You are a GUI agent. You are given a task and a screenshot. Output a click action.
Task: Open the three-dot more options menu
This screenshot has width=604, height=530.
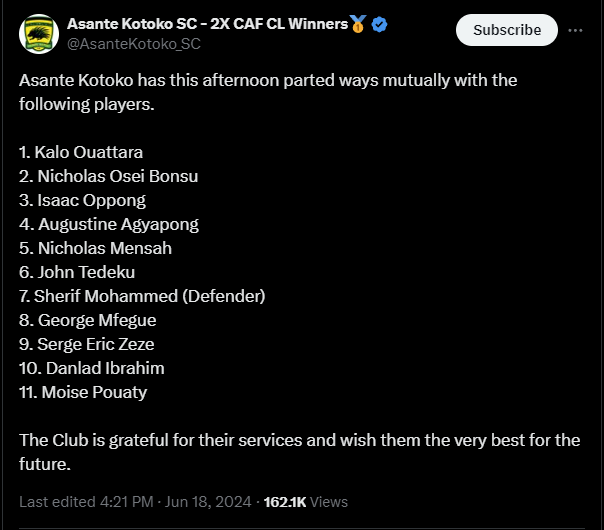[575, 30]
